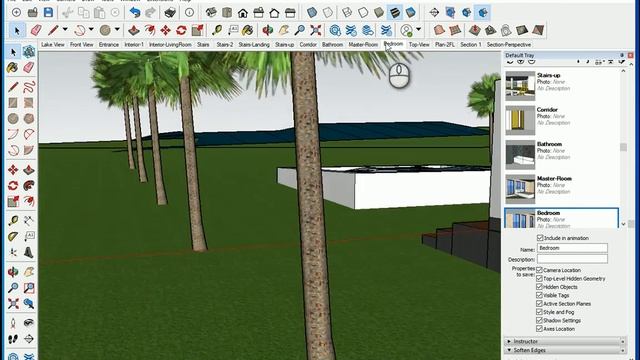Click the scene Description input field

pos(572,259)
